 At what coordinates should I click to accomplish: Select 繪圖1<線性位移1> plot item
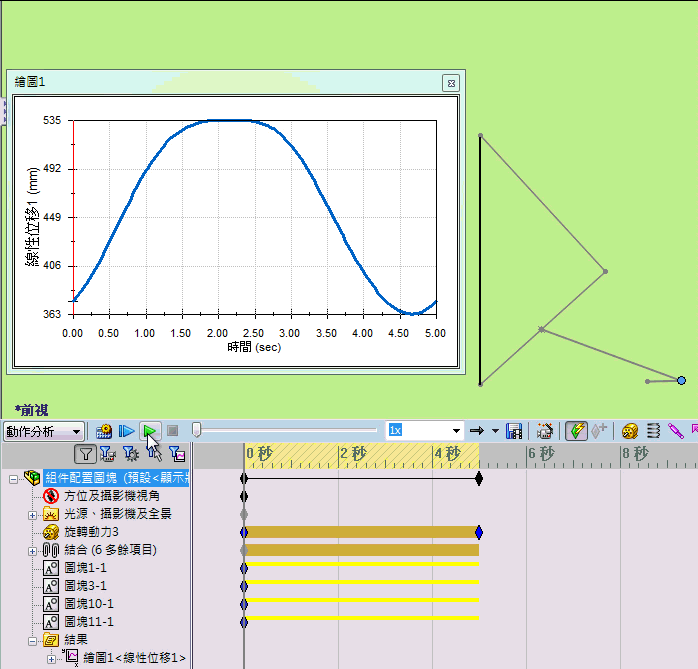click(x=134, y=658)
